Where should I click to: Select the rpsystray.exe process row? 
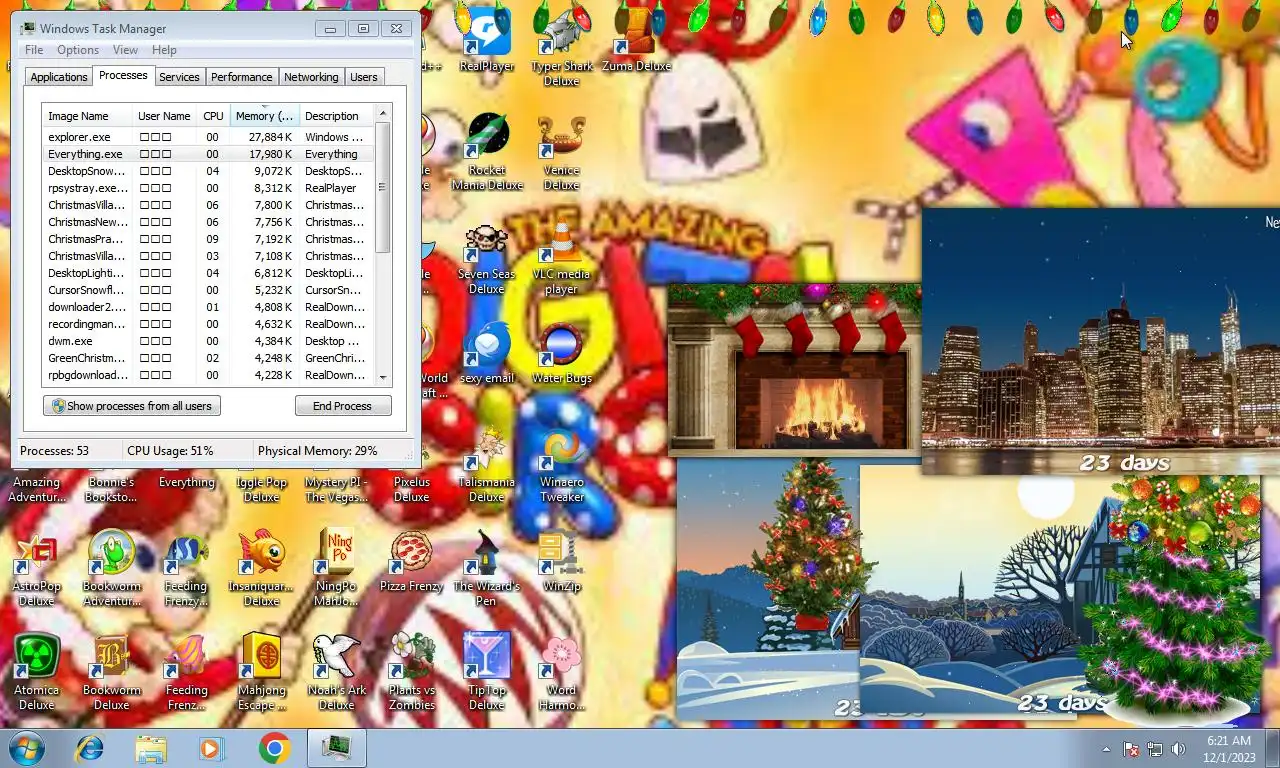click(x=208, y=188)
